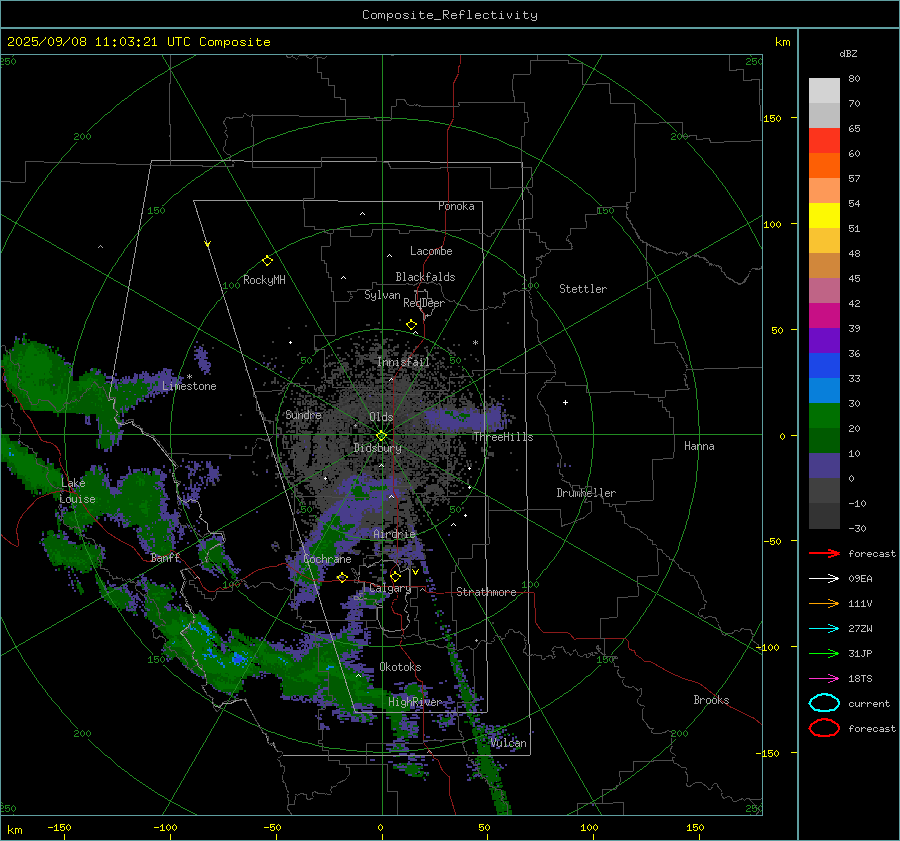900x841 pixels.
Task: Click the red forecast arrow in the legend
Action: coord(824,553)
